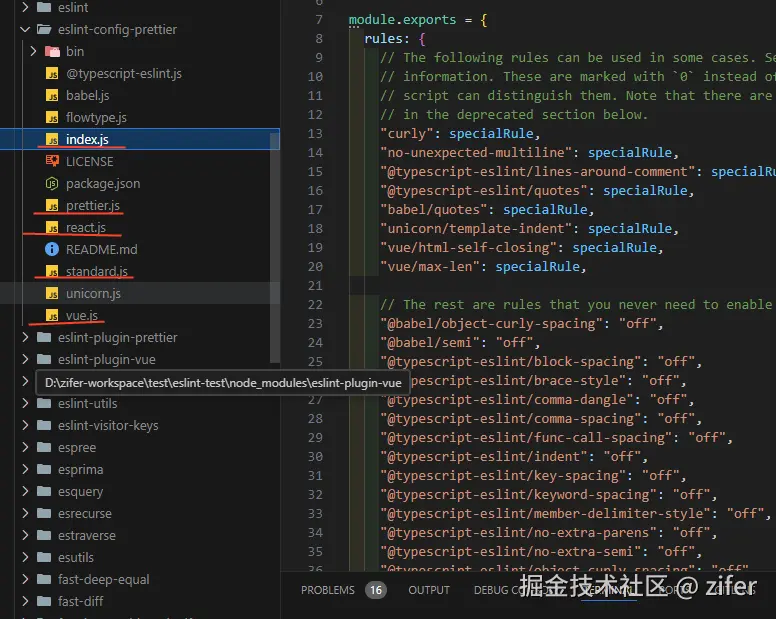
Task: Click the README.md info icon
Action: coord(52,249)
